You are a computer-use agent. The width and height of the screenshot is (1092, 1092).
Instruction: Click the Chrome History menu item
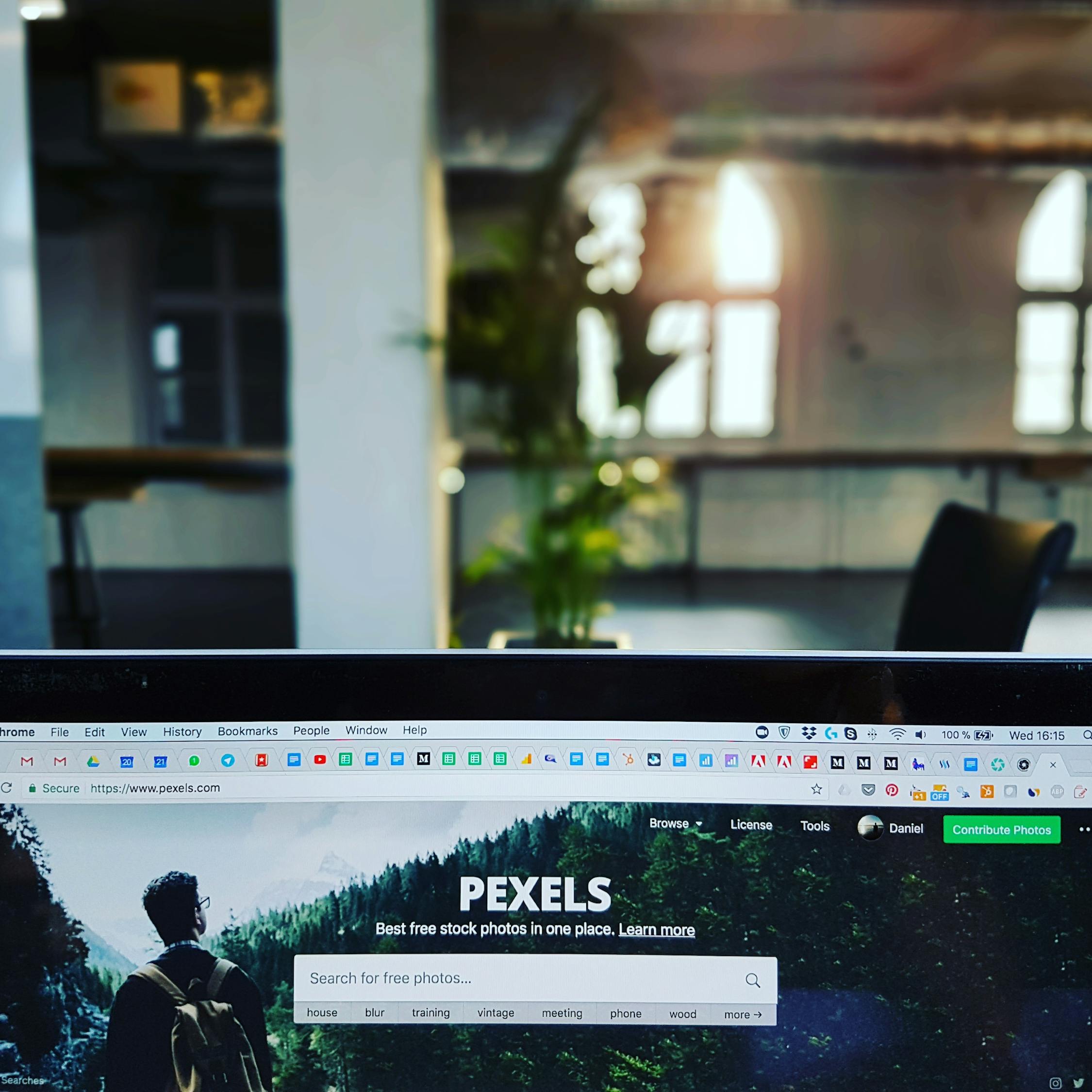click(180, 730)
